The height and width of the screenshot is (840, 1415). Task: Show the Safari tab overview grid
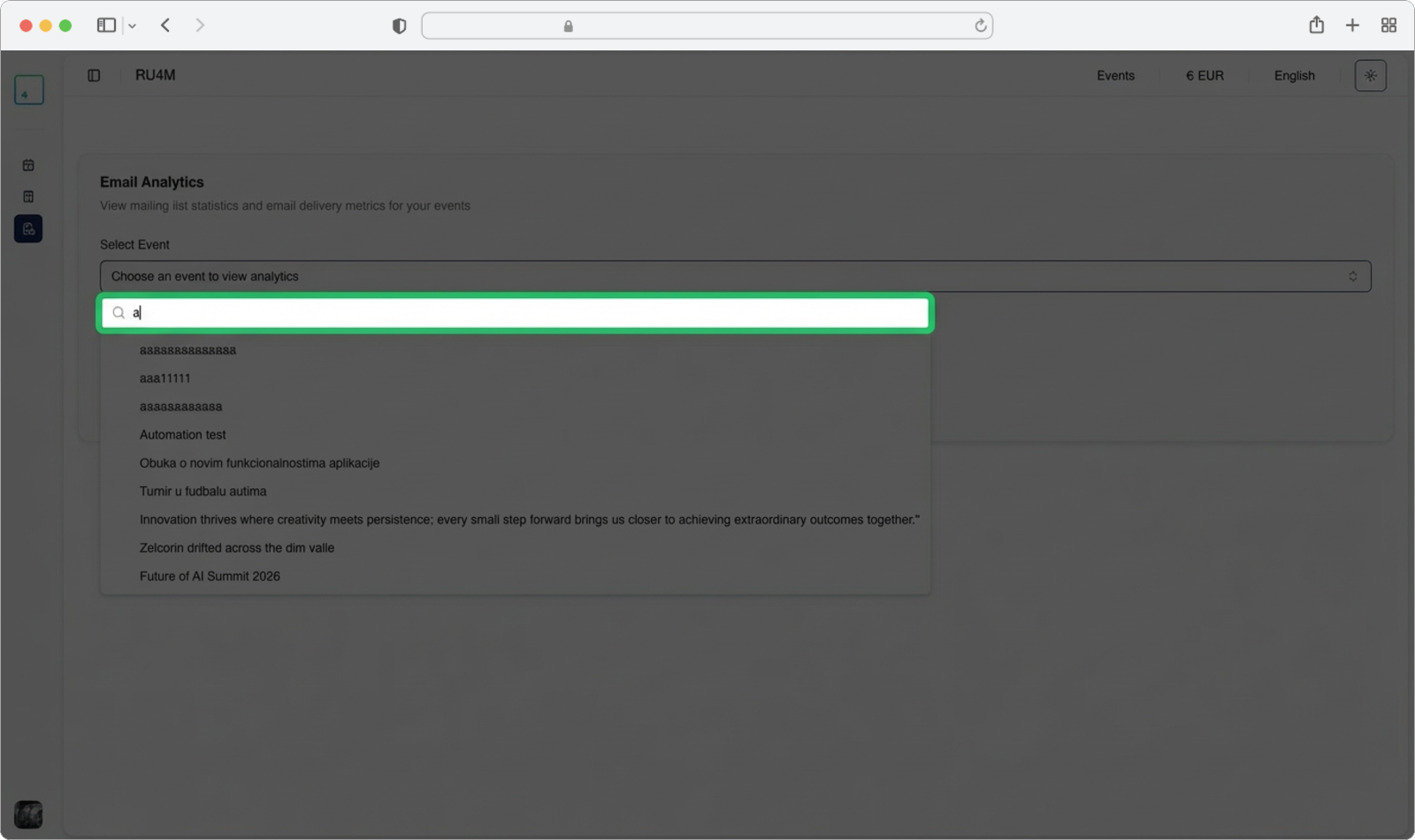coord(1388,26)
